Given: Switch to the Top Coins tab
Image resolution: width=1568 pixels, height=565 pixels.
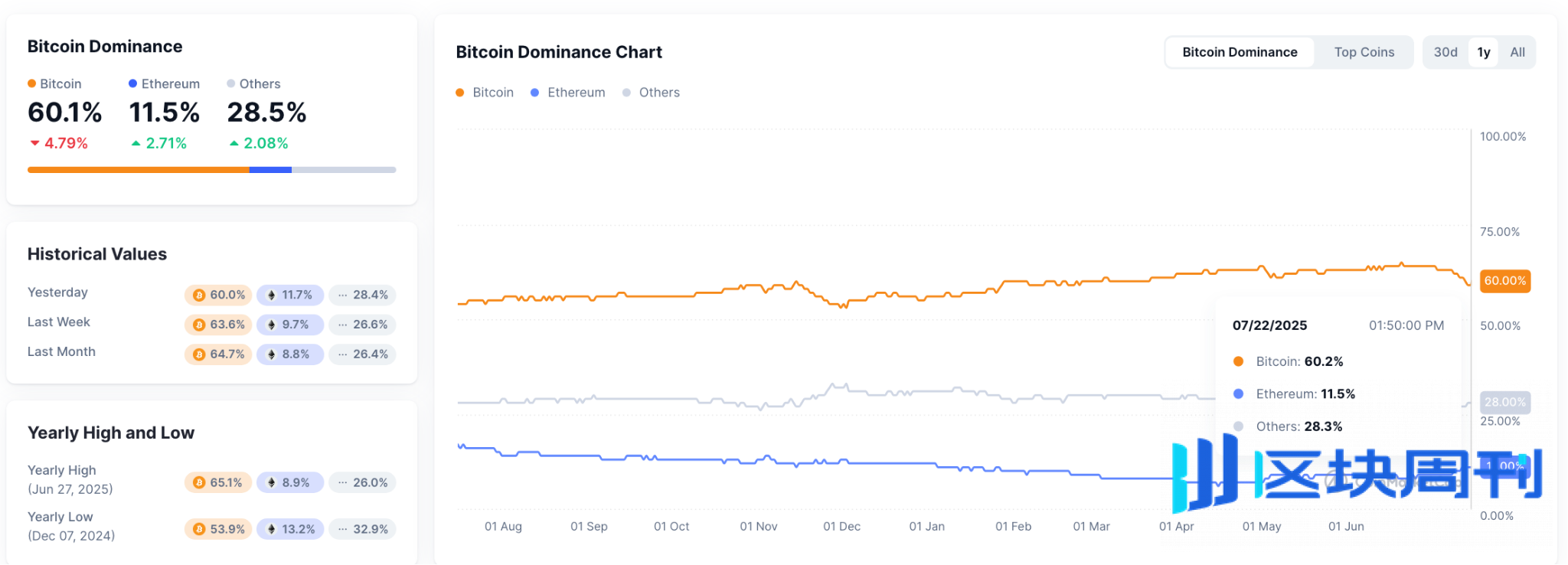Looking at the screenshot, I should tap(1364, 52).
